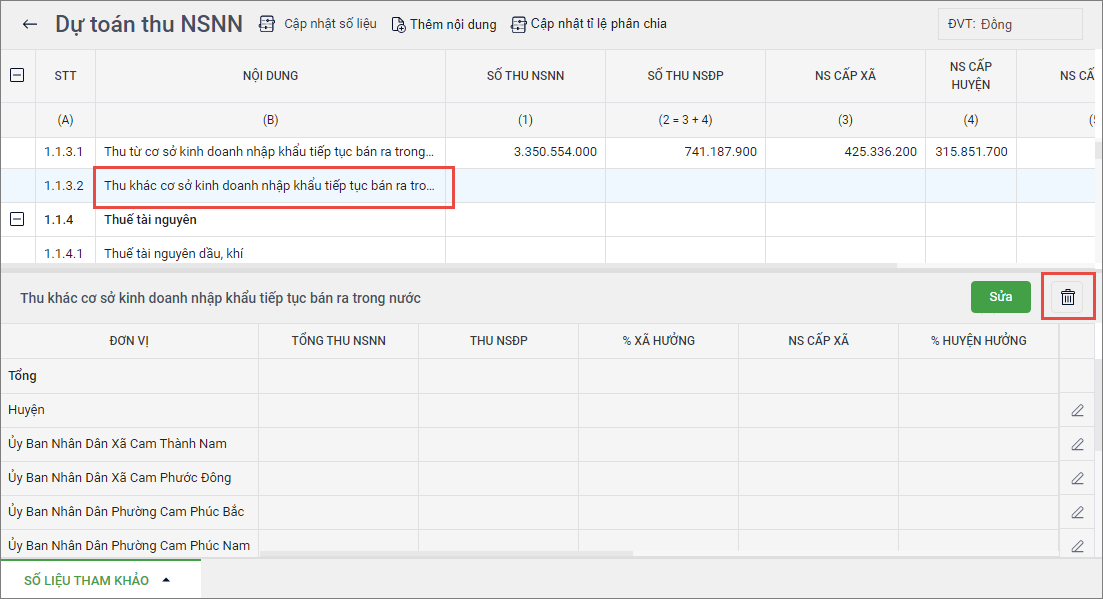
Task: Collapse the Thuế tài nguyên group
Action: coord(17,219)
